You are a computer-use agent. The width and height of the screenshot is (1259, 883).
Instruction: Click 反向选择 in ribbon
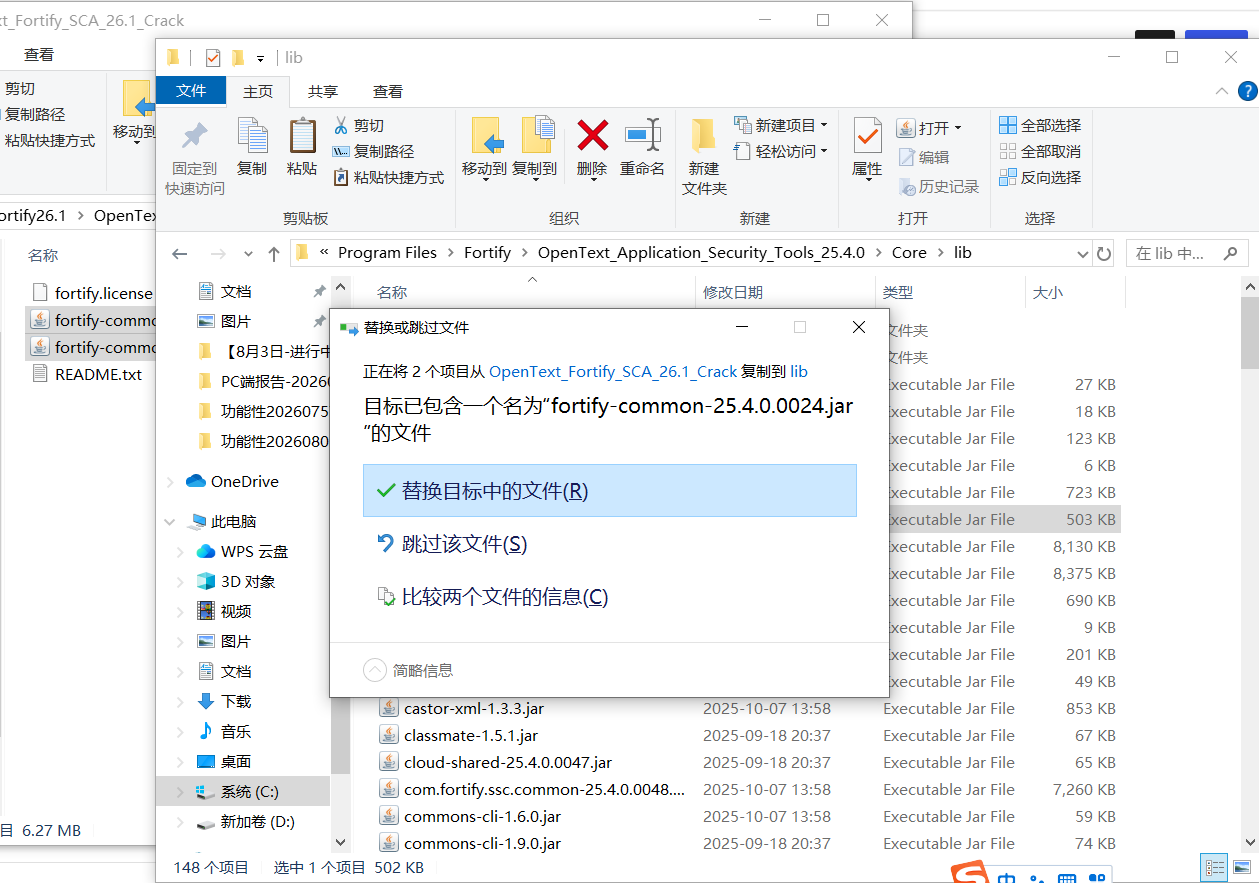click(1040, 177)
